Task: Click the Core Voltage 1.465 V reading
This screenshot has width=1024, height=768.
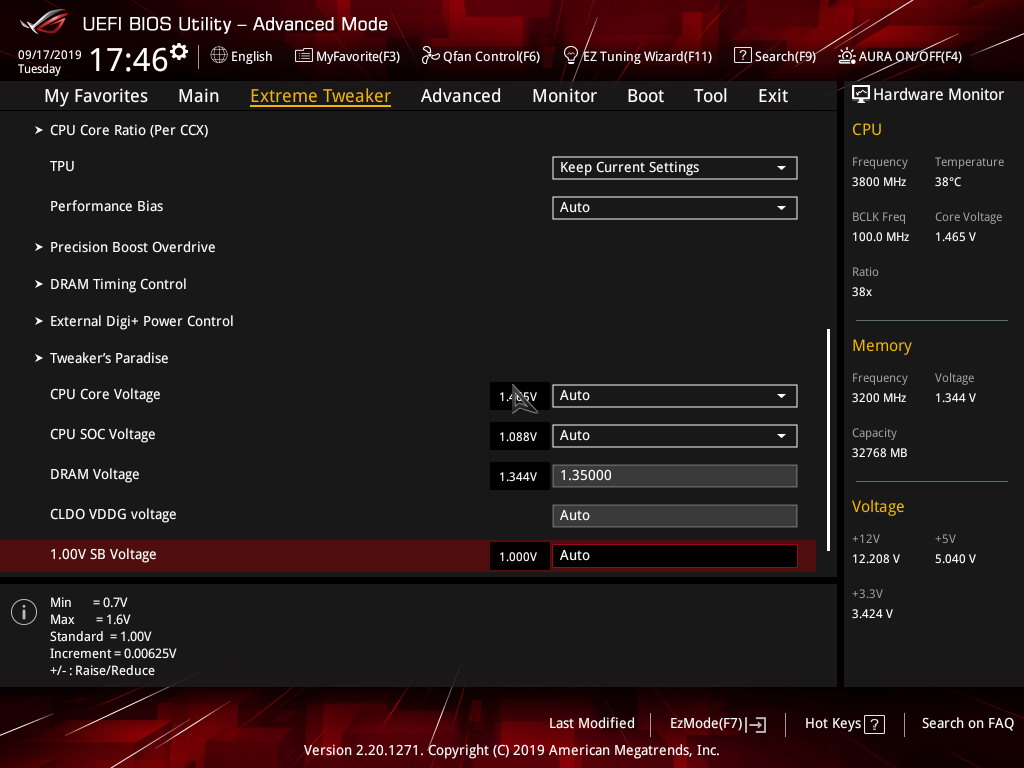Action: click(x=955, y=237)
